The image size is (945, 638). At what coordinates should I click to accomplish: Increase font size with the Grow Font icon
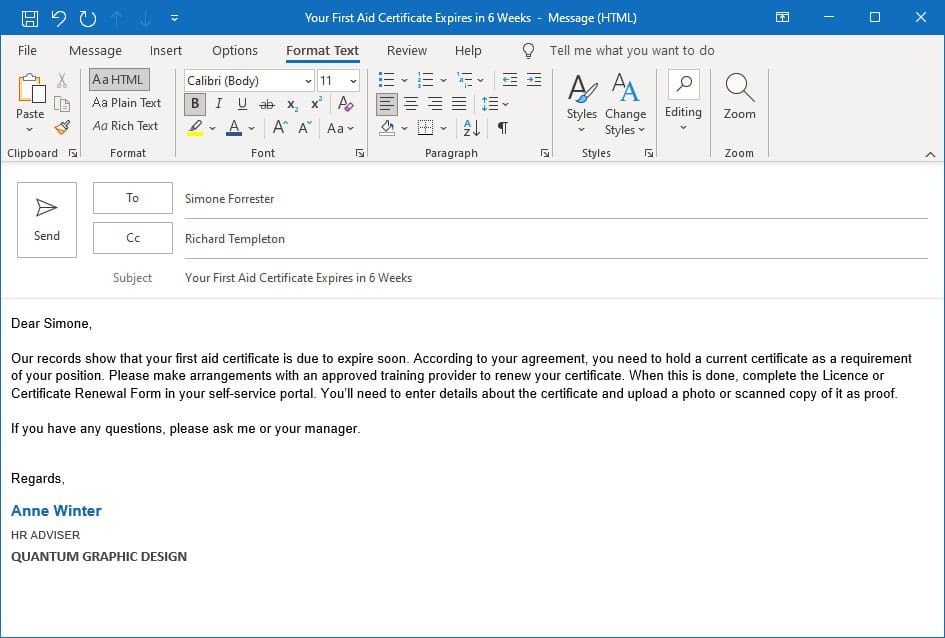click(x=280, y=128)
